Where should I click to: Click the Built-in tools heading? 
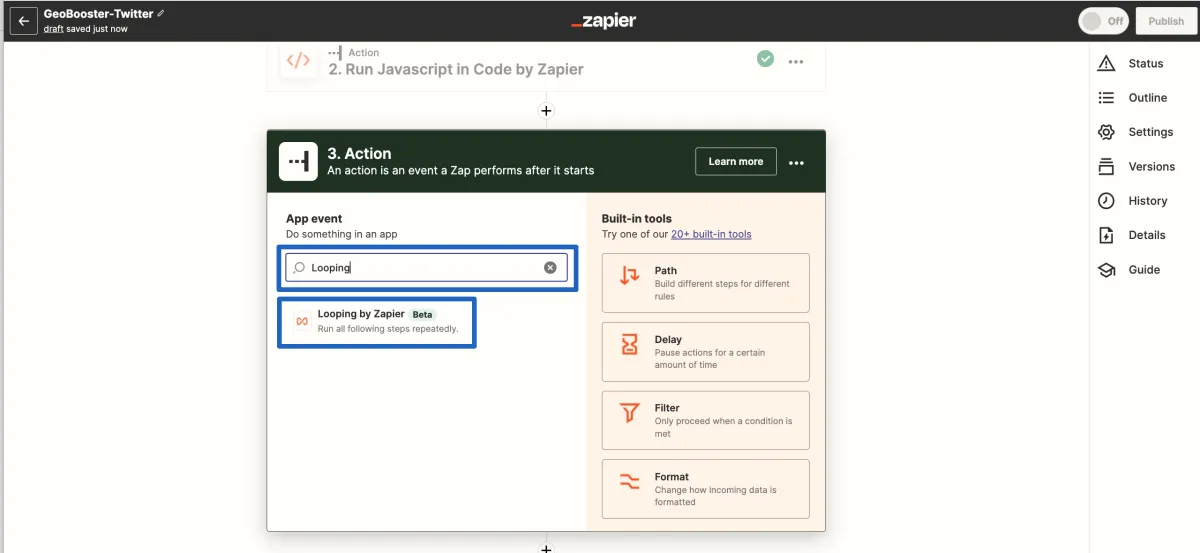[636, 218]
